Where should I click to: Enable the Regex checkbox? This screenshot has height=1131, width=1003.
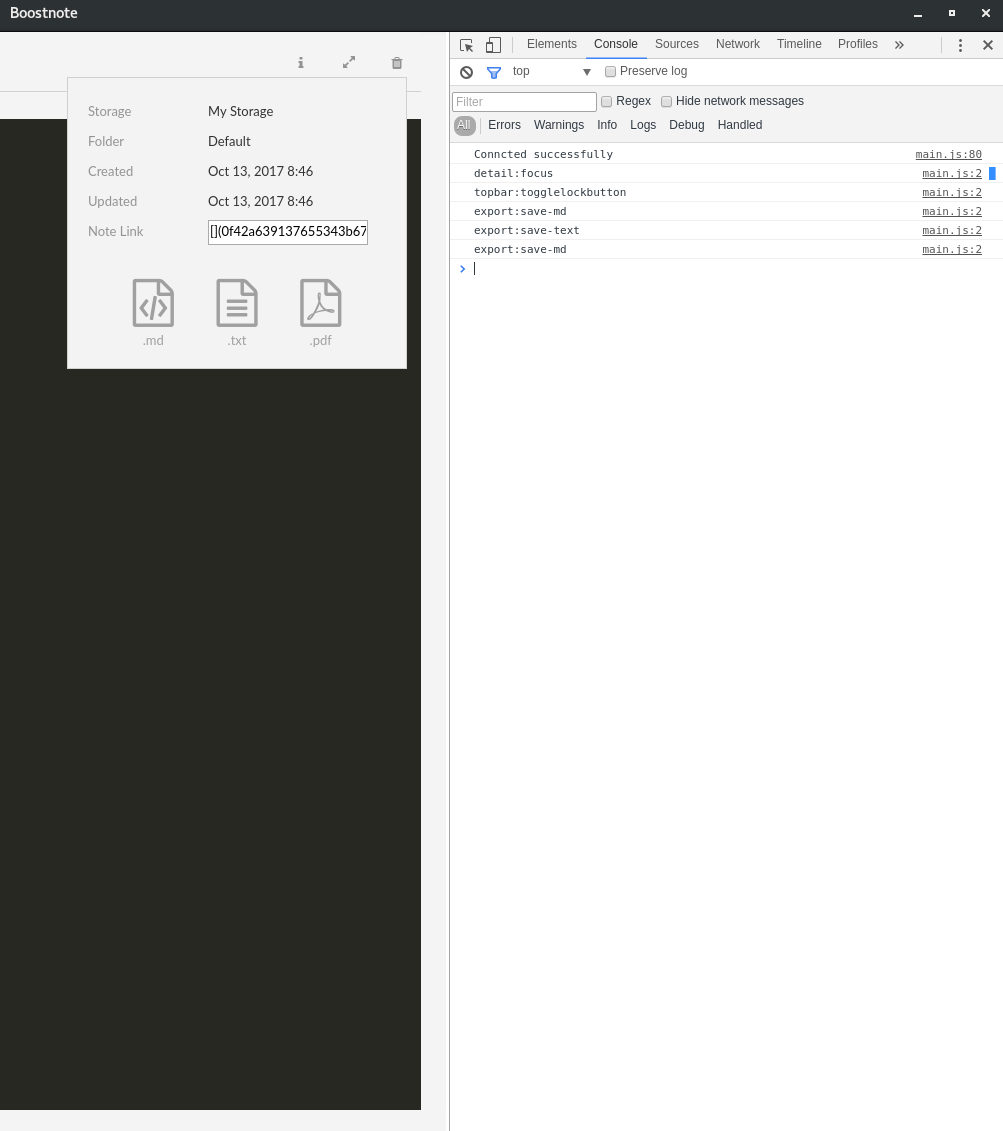coord(606,102)
